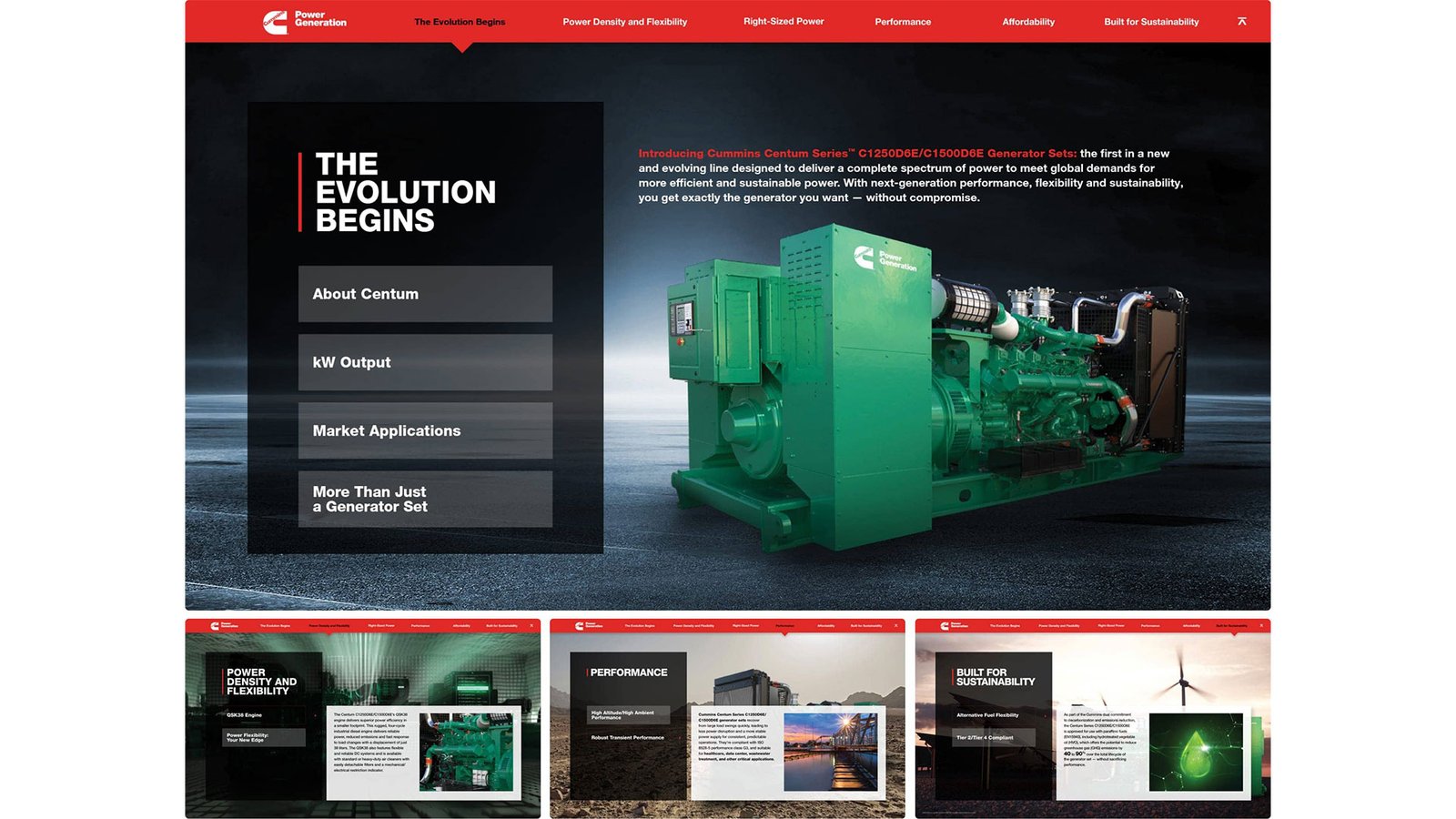1456x819 pixels.
Task: Click the About Centum button
Action: [425, 294]
